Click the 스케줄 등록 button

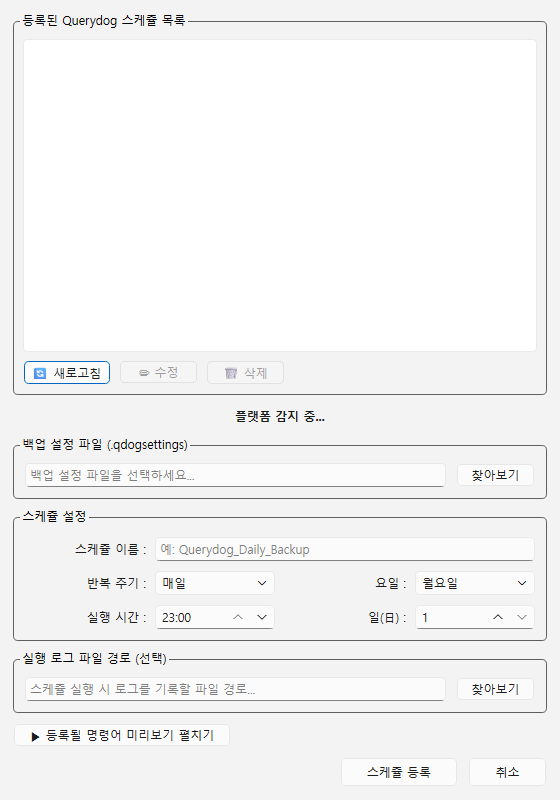(399, 772)
